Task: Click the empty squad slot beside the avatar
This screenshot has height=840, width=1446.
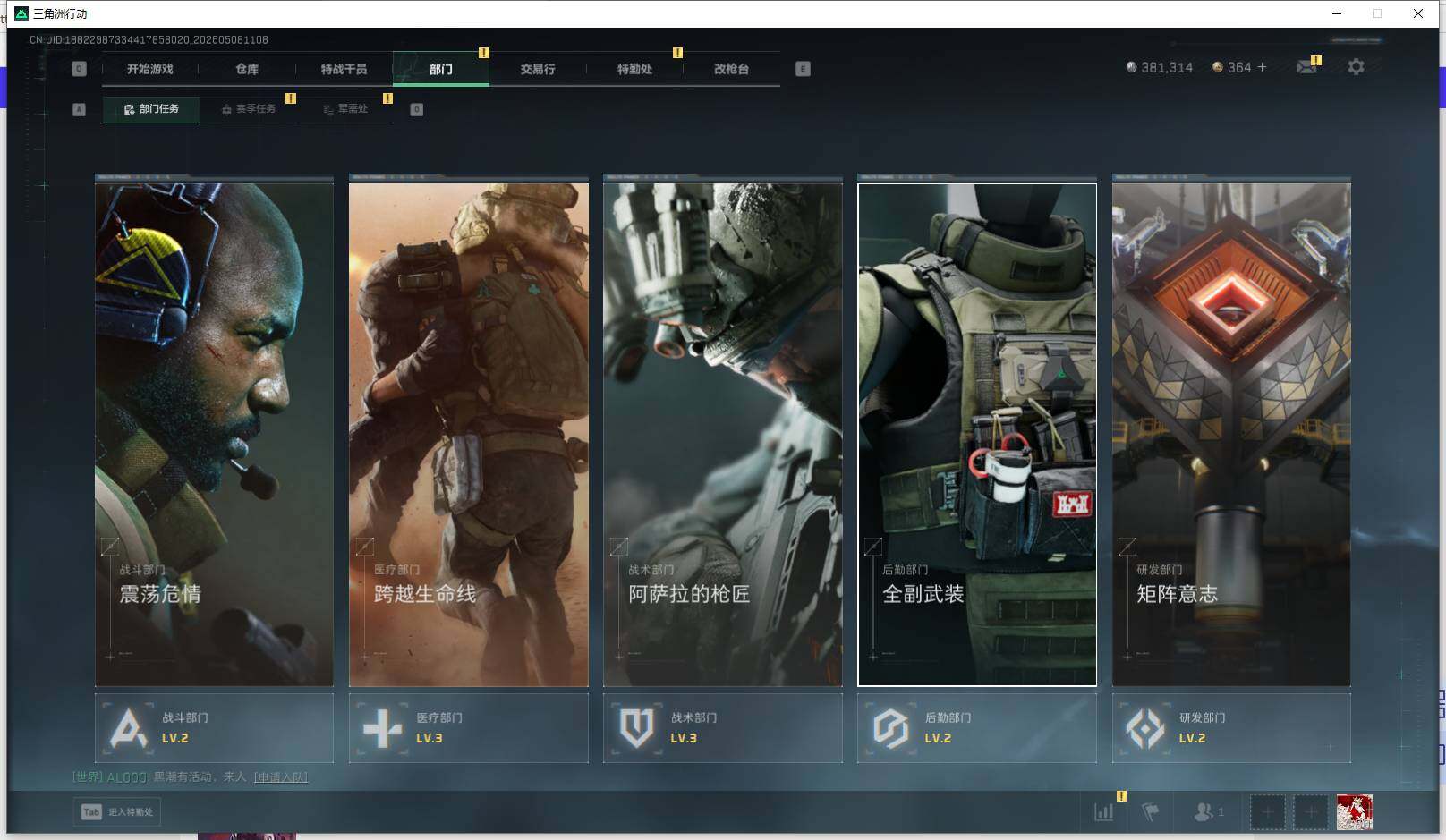Action: [x=1311, y=812]
